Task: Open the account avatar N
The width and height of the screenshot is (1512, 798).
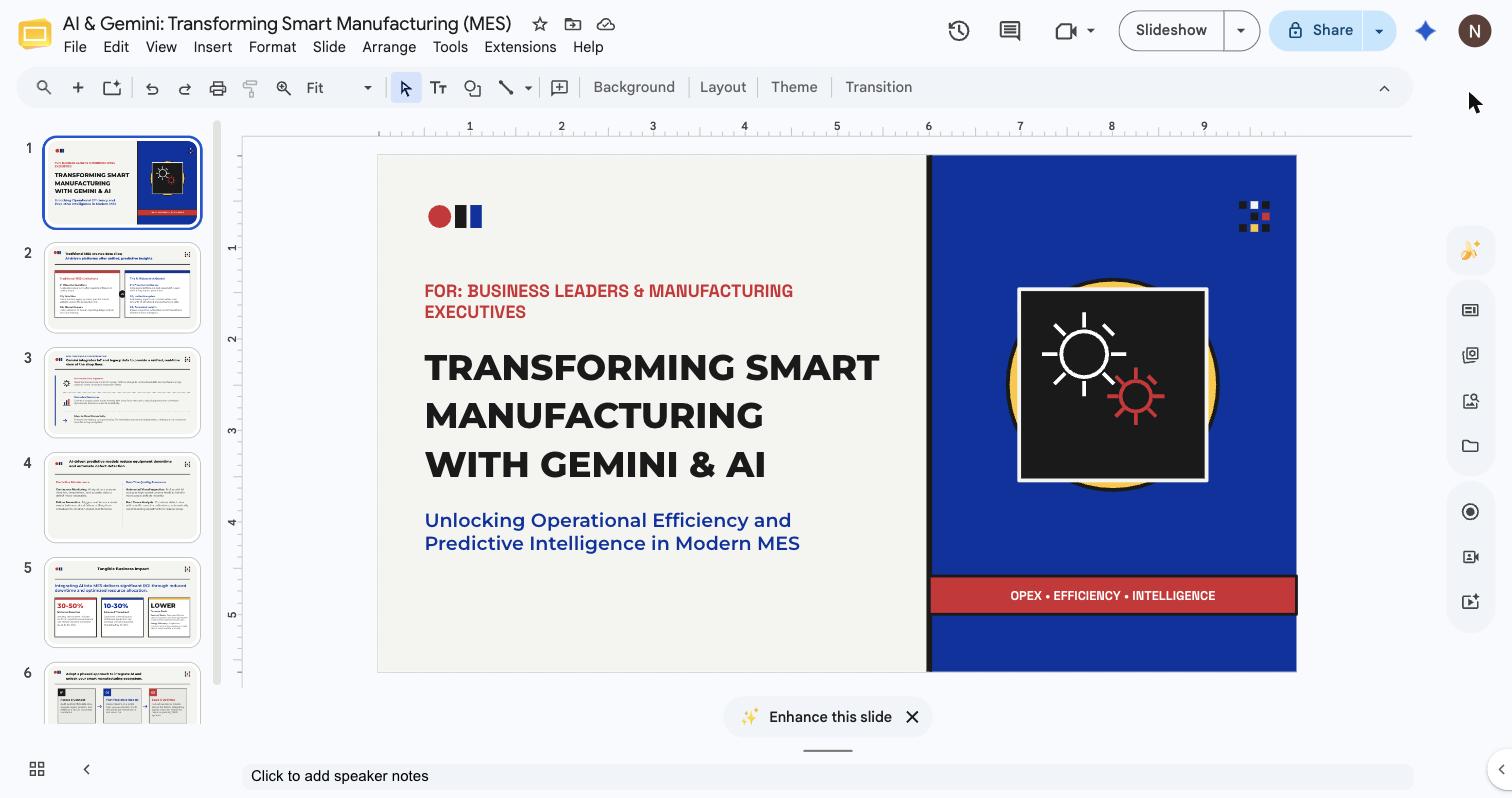Action: point(1474,31)
